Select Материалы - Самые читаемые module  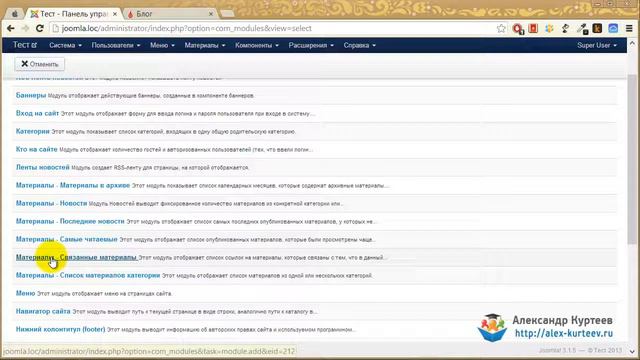[67, 239]
